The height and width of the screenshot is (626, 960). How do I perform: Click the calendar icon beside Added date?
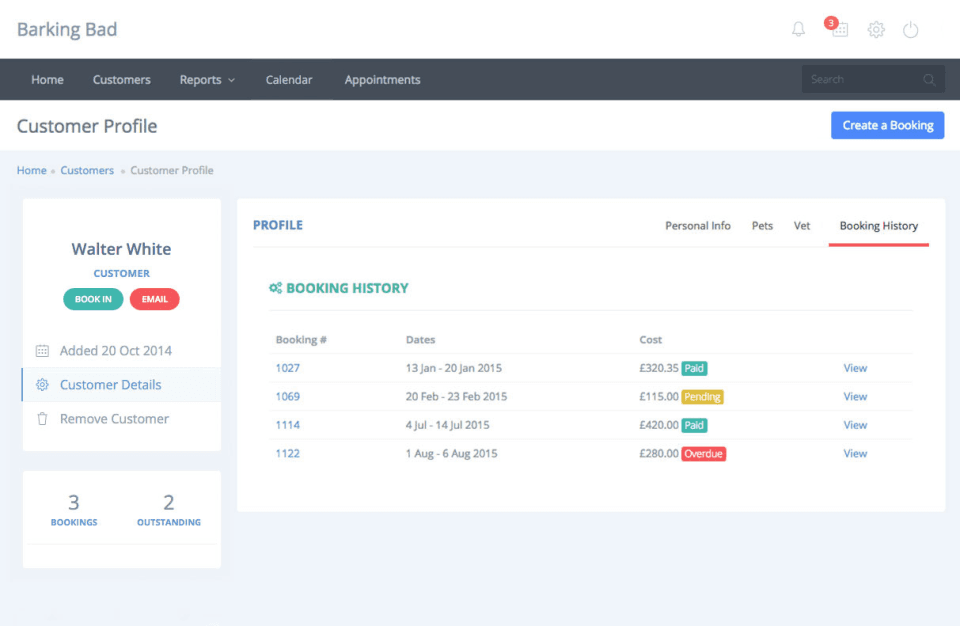pyautogui.click(x=42, y=351)
